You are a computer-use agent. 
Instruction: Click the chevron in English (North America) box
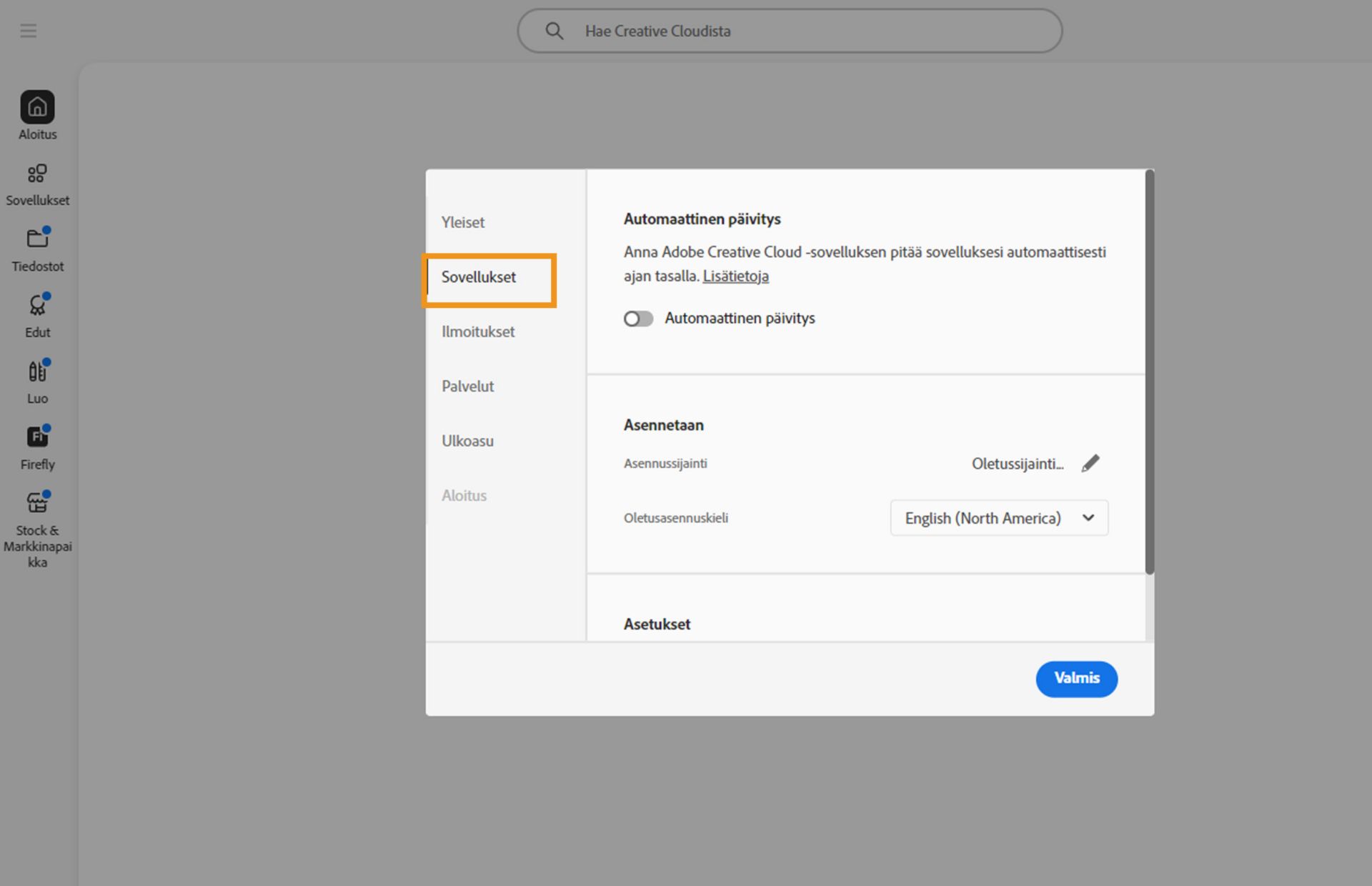pyautogui.click(x=1088, y=518)
